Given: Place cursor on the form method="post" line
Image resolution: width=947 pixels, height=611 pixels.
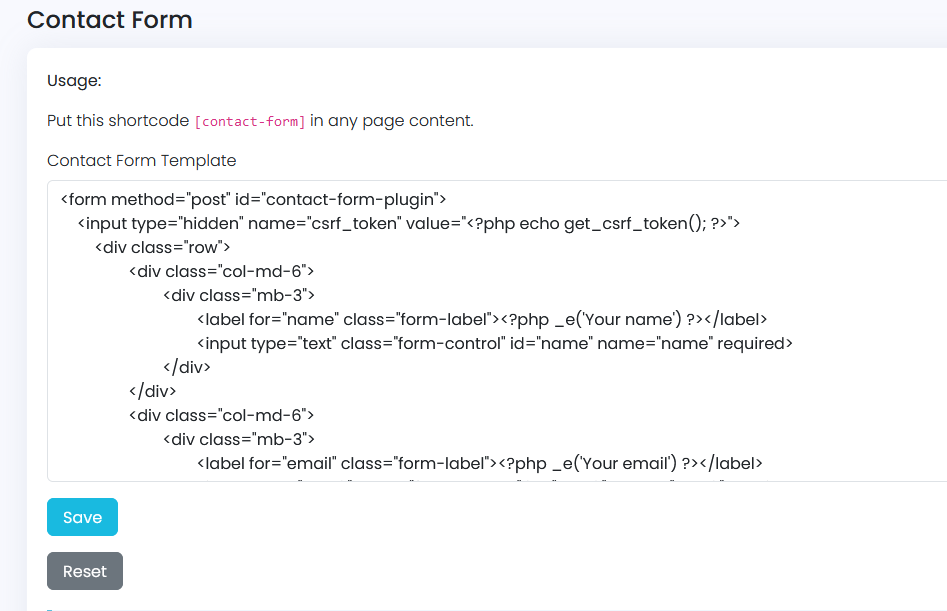Looking at the screenshot, I should click(253, 199).
